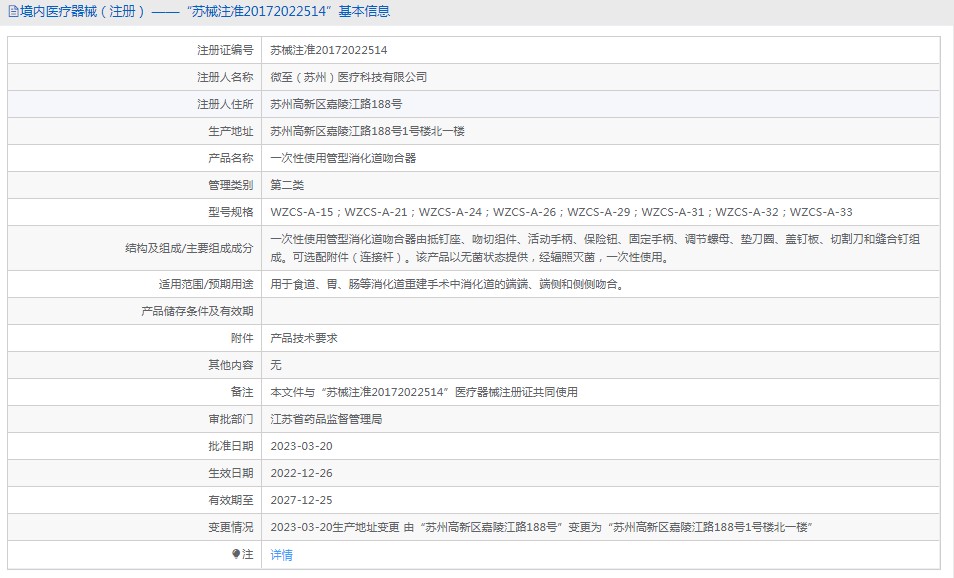The image size is (954, 578).
Task: Click the 变更情况 row label
Action: [x=231, y=528]
